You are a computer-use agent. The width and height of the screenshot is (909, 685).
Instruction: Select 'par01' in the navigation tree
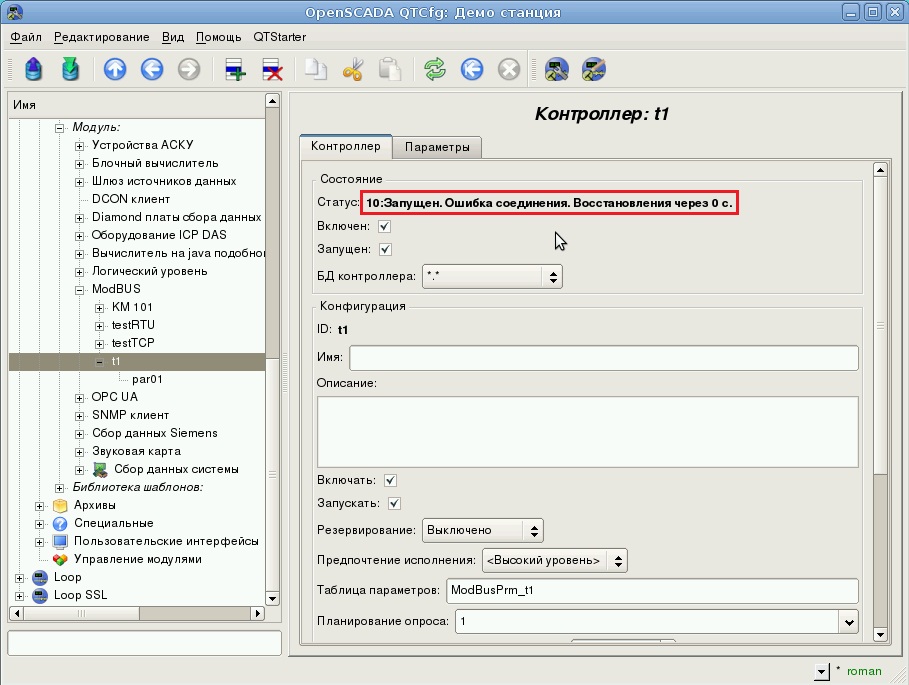(147, 379)
